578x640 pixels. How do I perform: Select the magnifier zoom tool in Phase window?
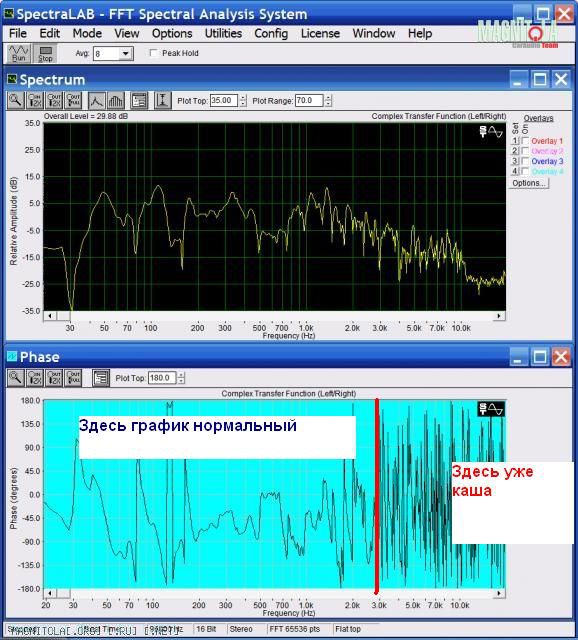16,378
